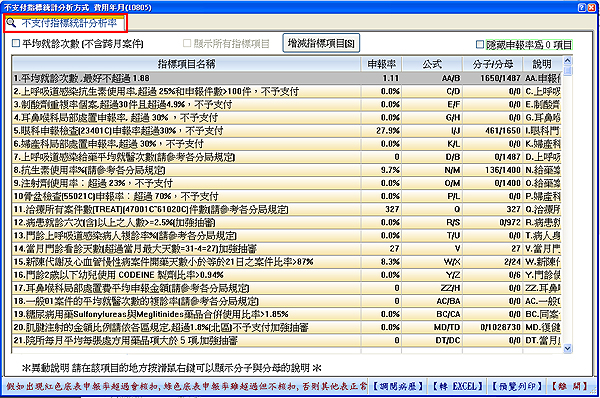The width and height of the screenshot is (600, 398).
Task: Click the scrollbar down arrow of the indicator table
Action: click(x=567, y=348)
